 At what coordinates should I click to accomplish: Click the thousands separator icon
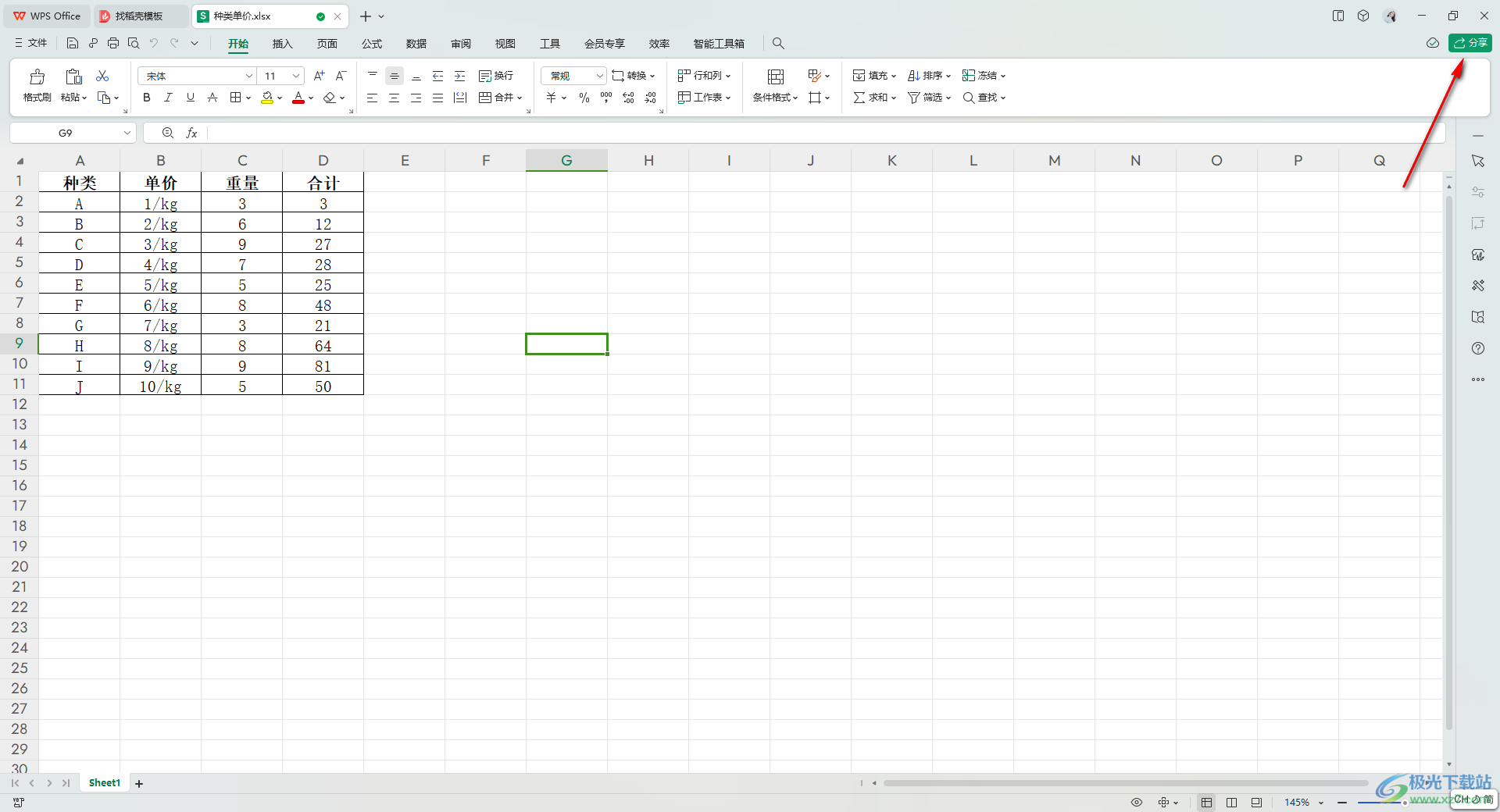point(606,98)
